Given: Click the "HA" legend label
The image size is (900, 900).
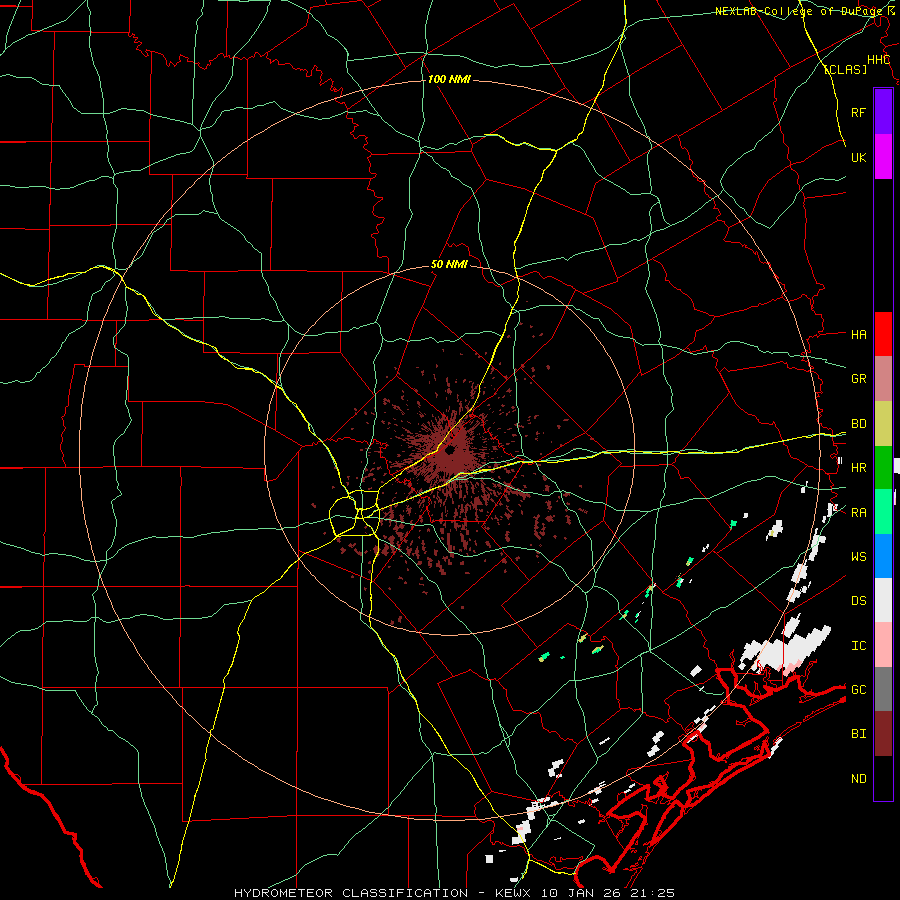Looking at the screenshot, I should [x=858, y=335].
